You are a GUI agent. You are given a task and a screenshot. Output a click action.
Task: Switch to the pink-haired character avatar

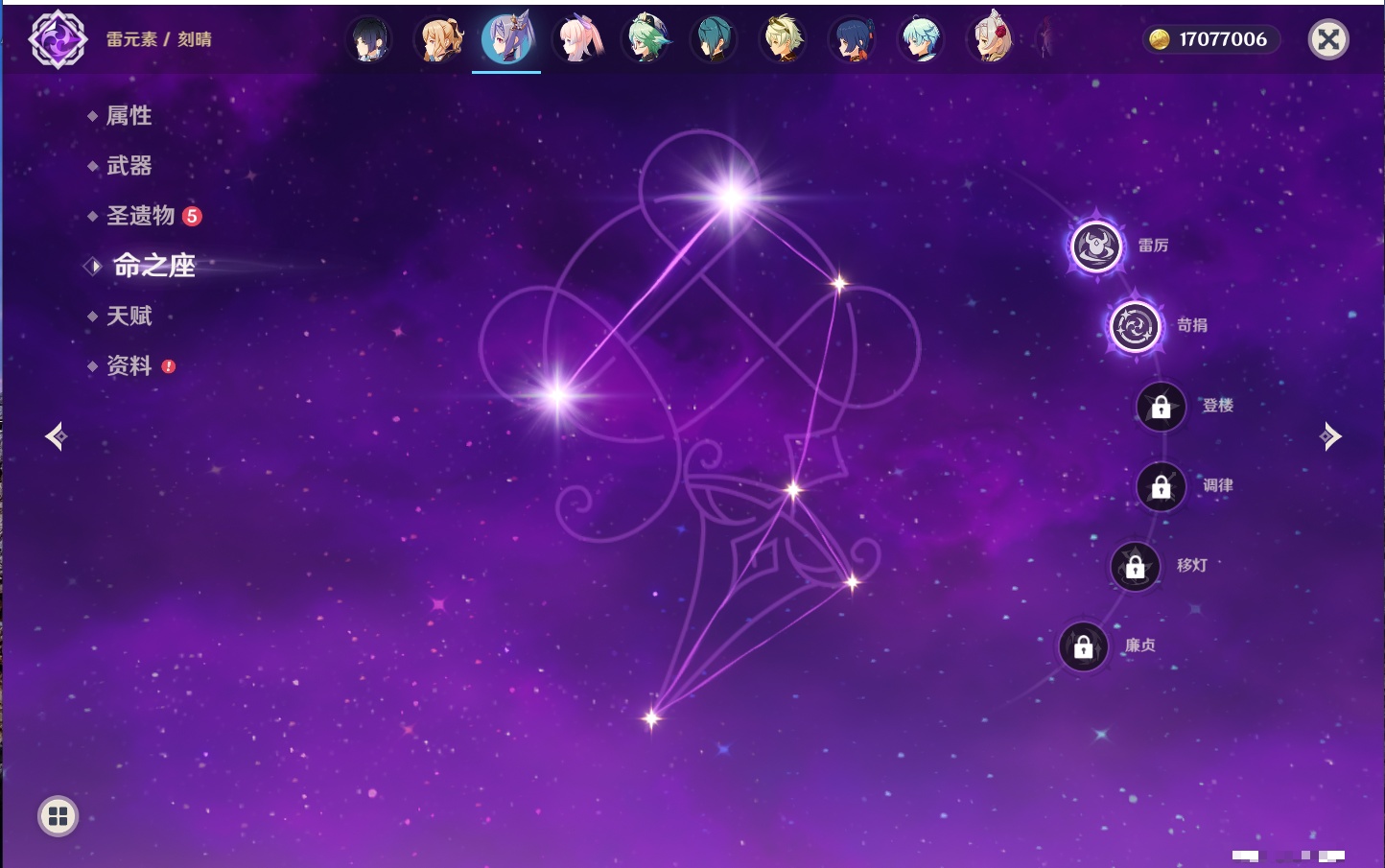pos(577,39)
